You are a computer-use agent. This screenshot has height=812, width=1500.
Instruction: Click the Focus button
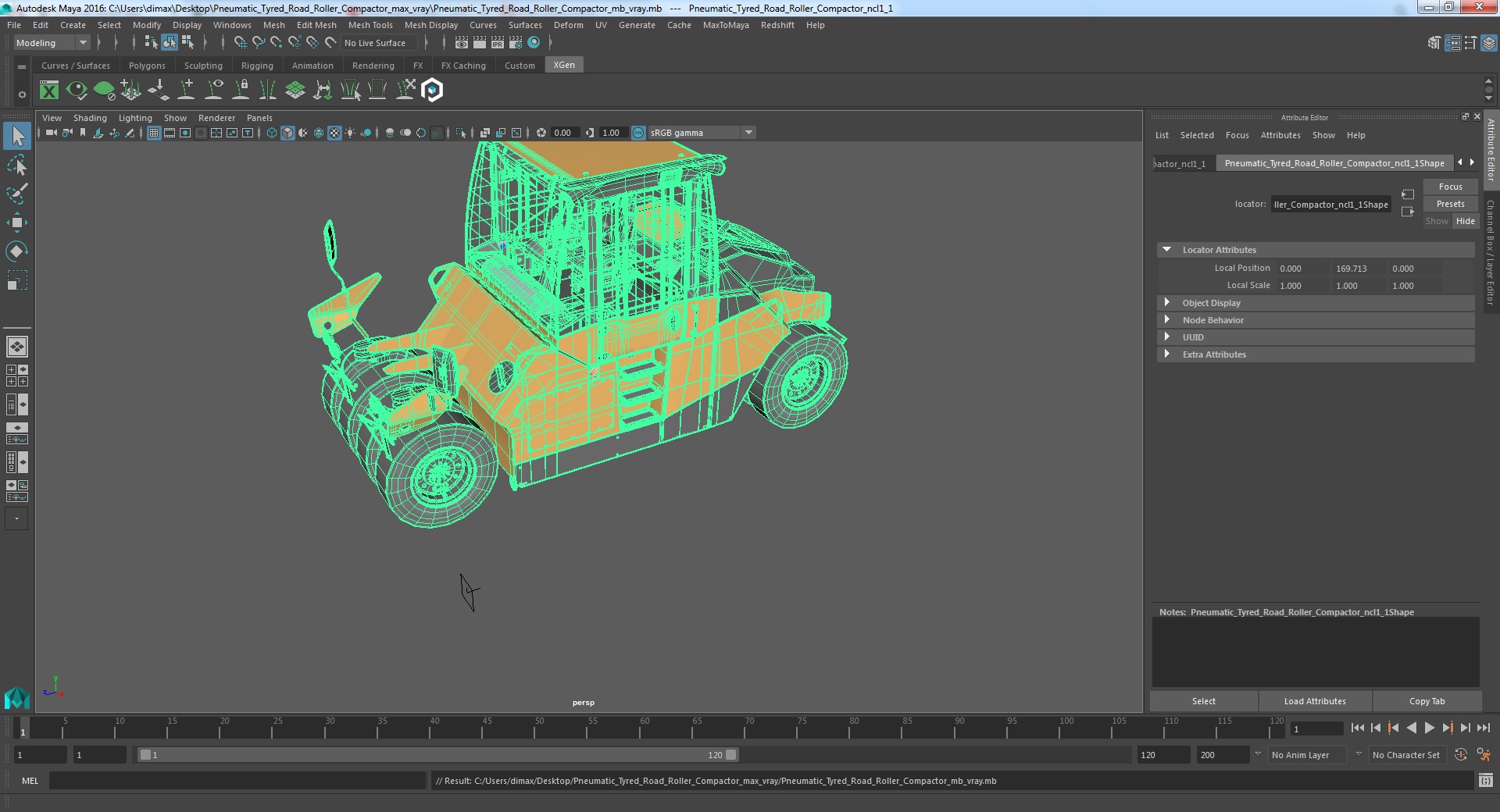point(1450,187)
